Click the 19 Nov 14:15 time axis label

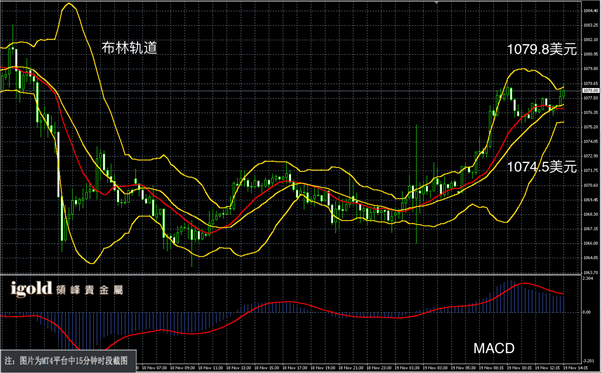pos(575,368)
